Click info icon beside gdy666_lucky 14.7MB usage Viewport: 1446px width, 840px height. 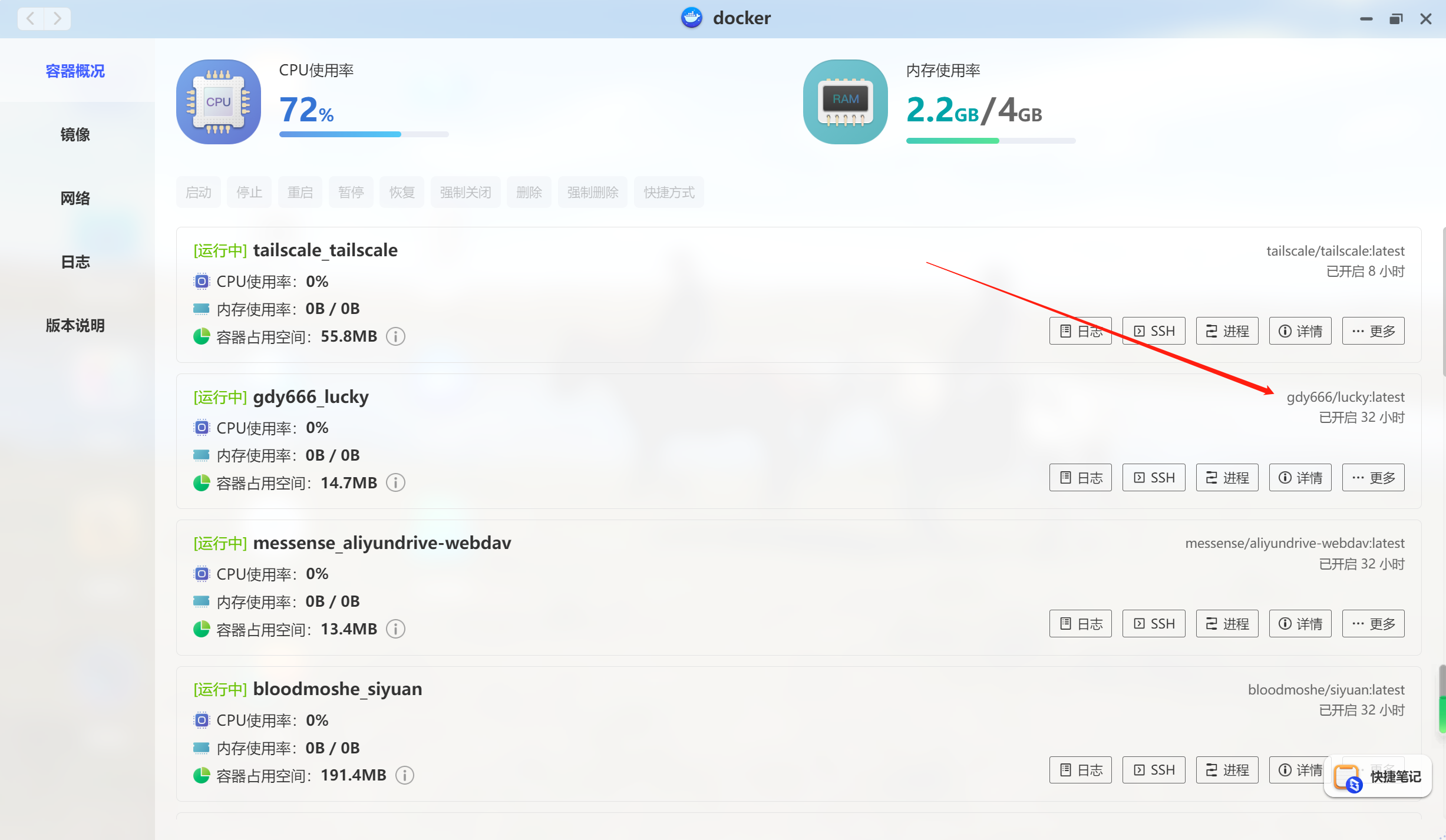click(x=395, y=482)
